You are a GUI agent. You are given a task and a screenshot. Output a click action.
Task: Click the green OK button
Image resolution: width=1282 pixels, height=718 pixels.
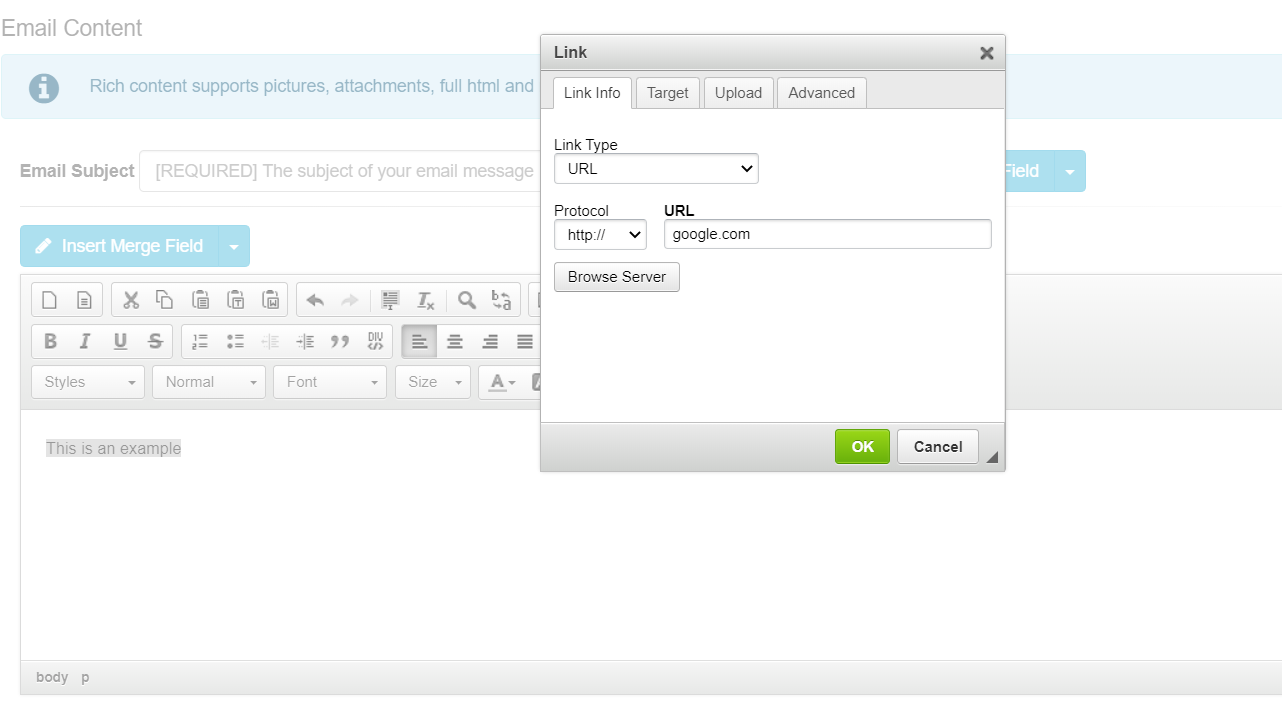coord(862,447)
